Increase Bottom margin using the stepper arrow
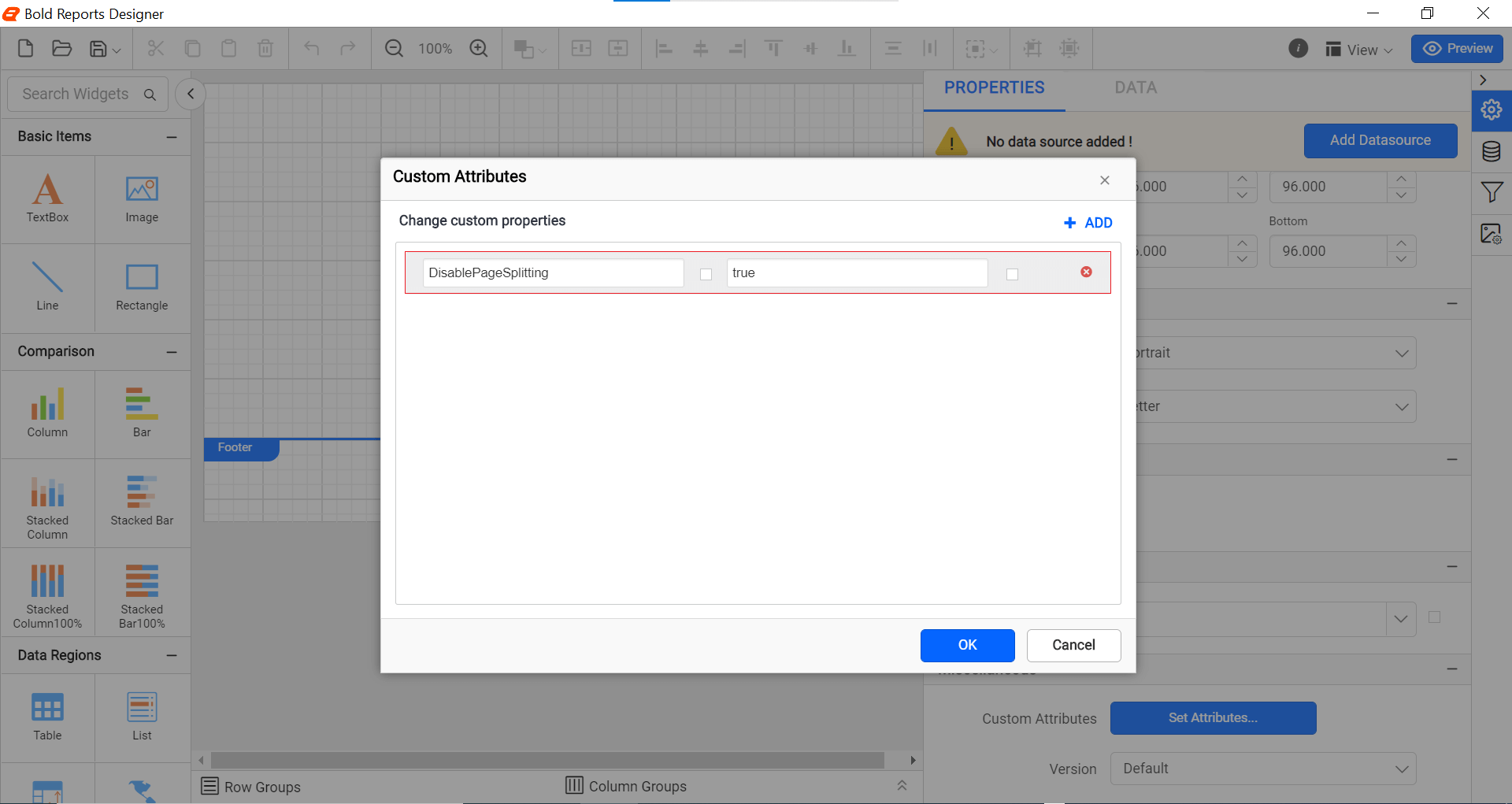 [1401, 245]
